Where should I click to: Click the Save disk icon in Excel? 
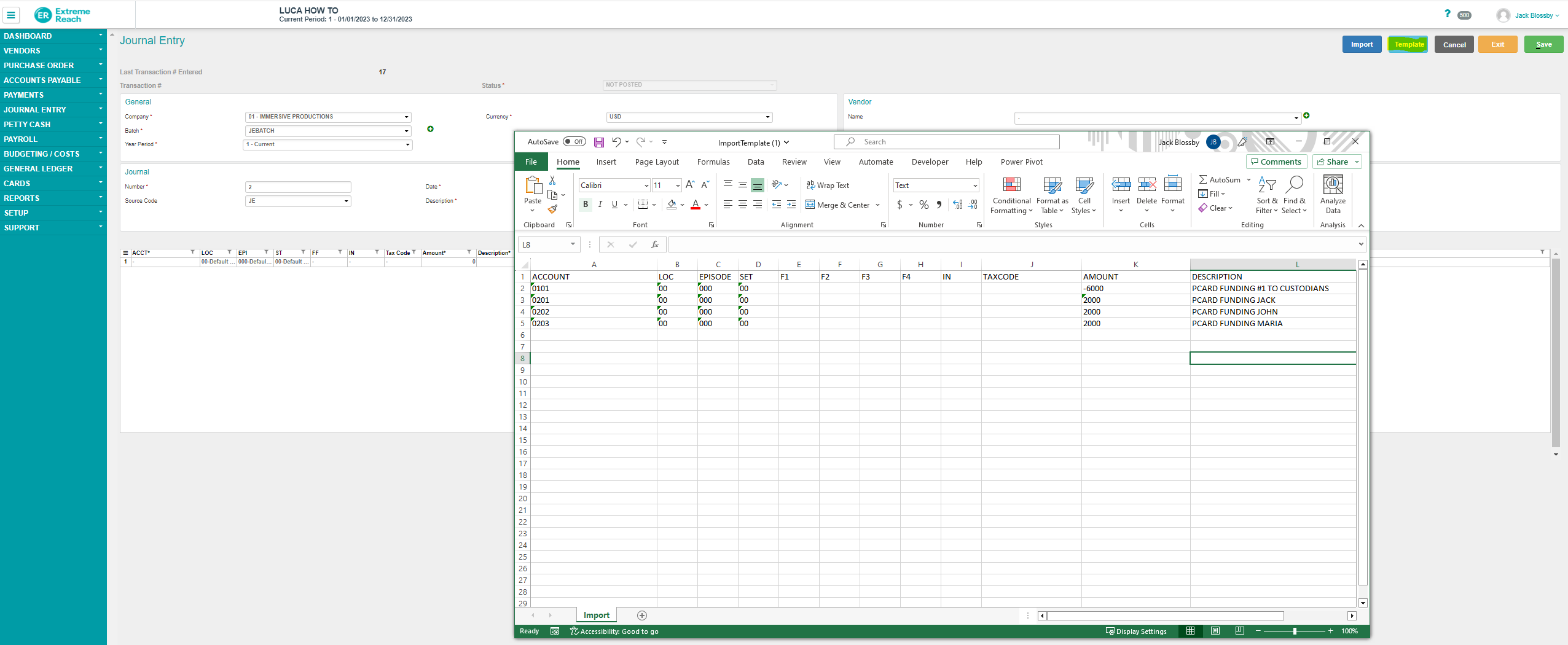(x=598, y=142)
